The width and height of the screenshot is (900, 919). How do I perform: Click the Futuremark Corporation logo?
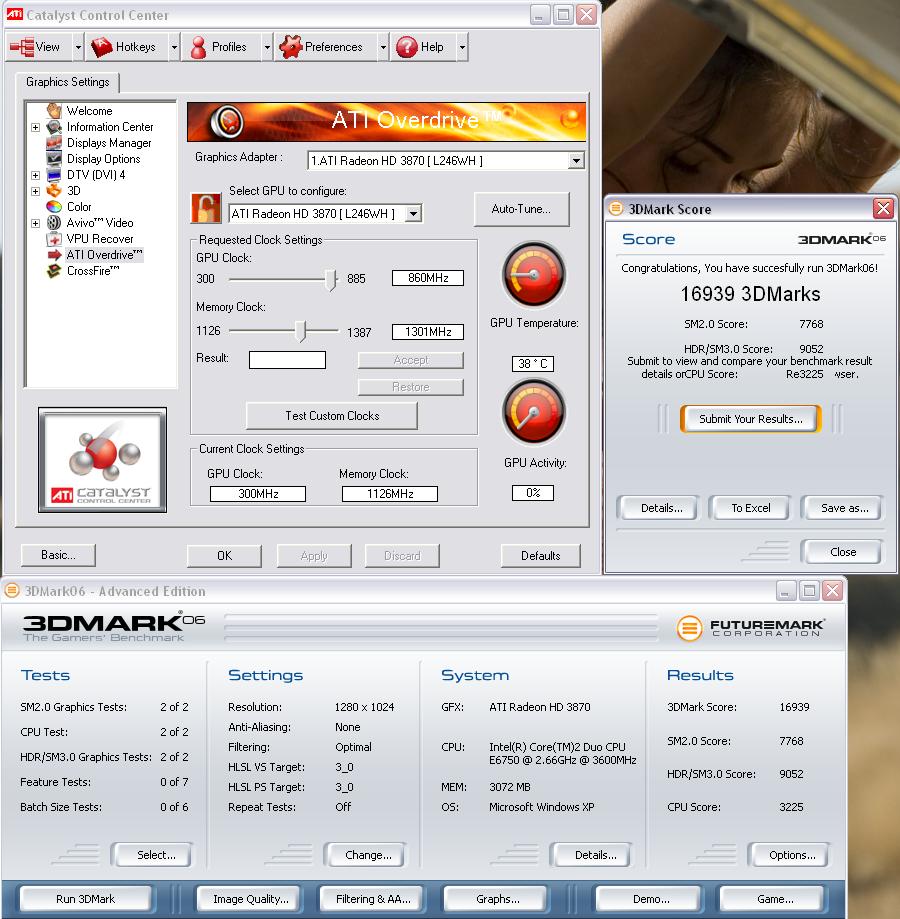[751, 628]
